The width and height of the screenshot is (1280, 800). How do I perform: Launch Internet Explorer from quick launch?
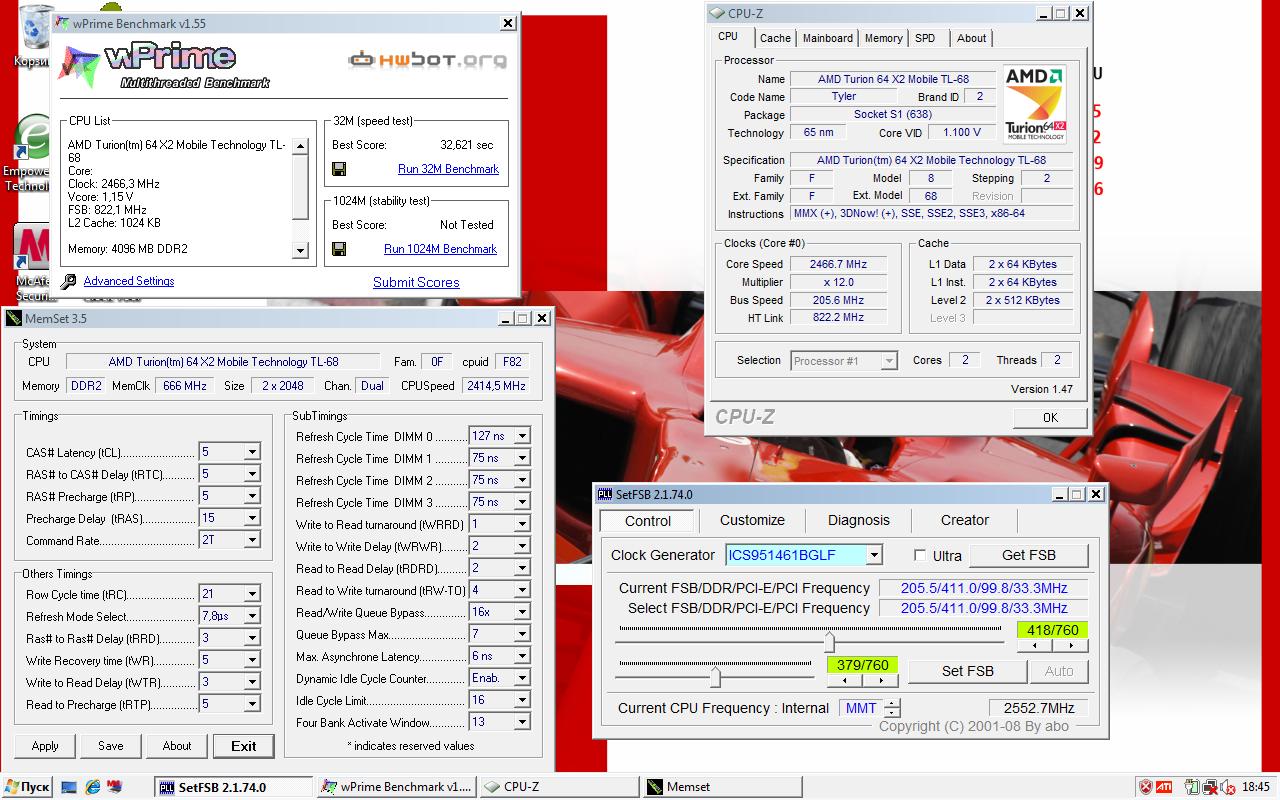pyautogui.click(x=92, y=787)
